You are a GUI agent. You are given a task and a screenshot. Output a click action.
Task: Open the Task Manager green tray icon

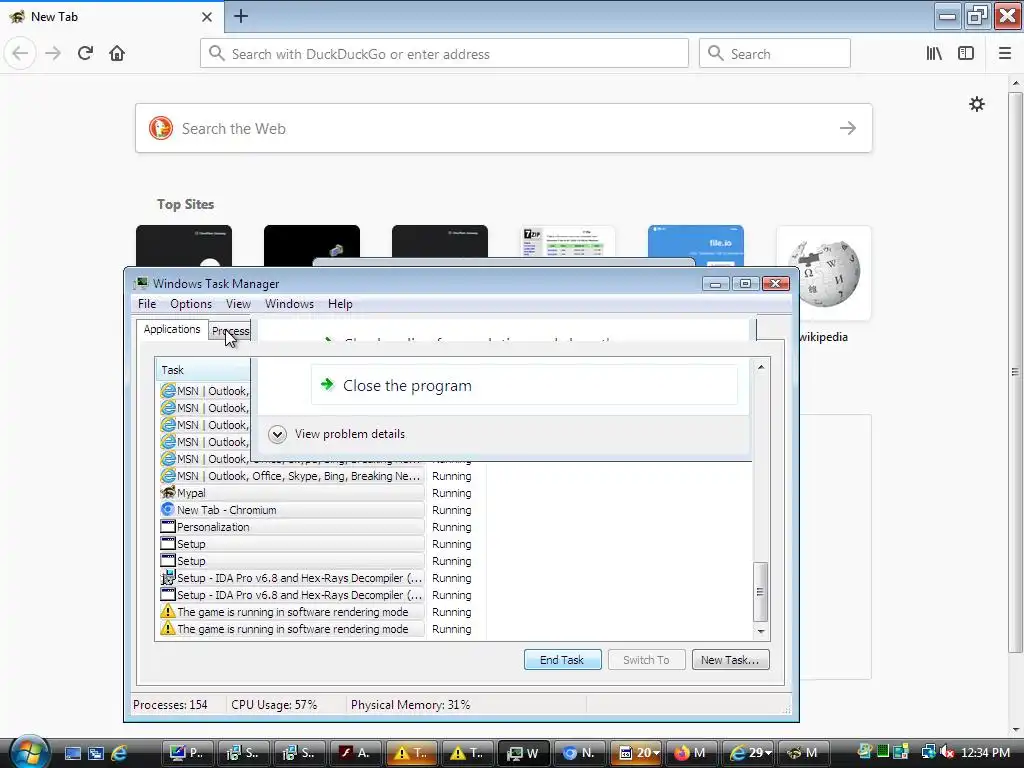[883, 752]
